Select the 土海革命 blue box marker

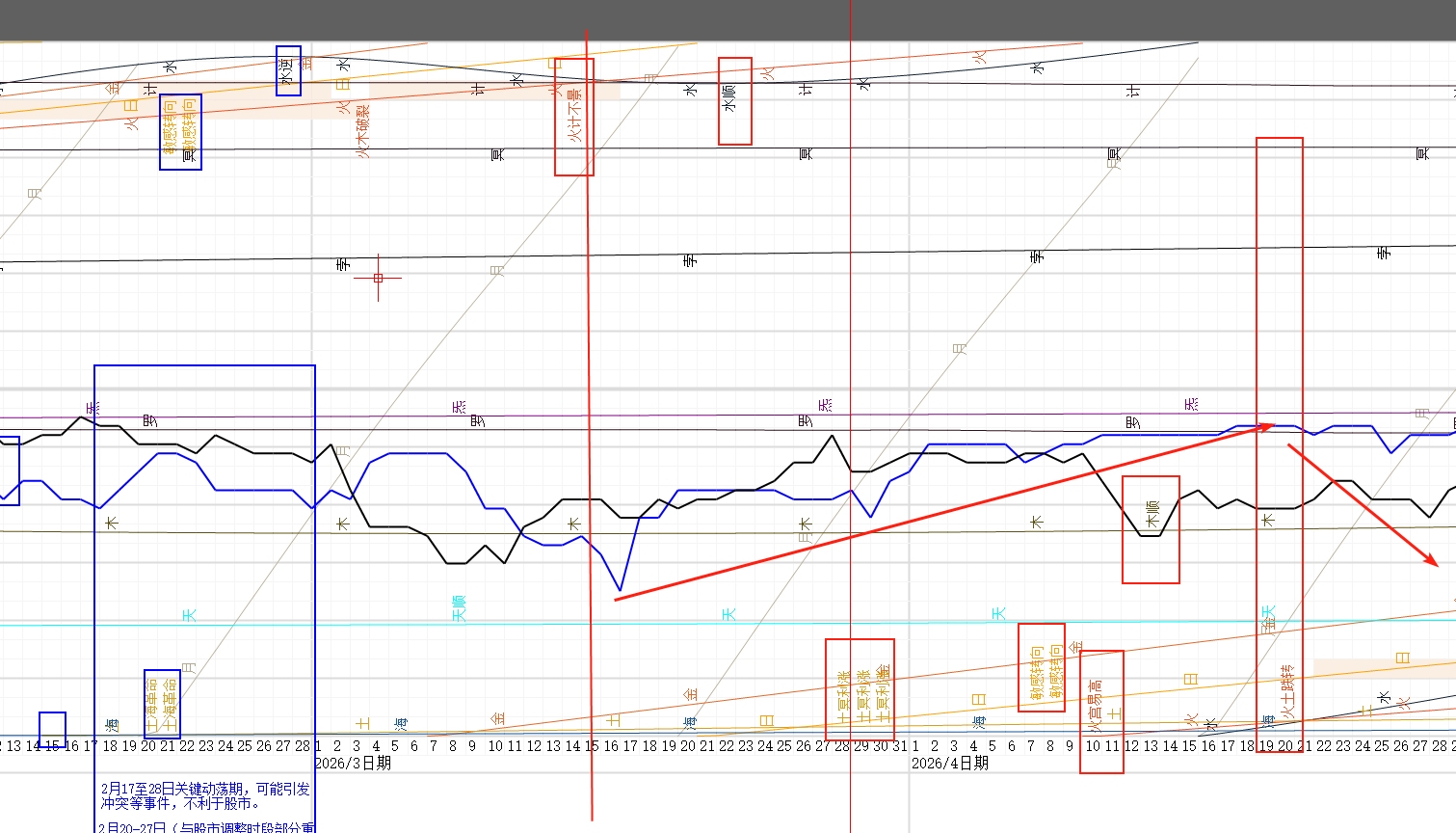162,704
